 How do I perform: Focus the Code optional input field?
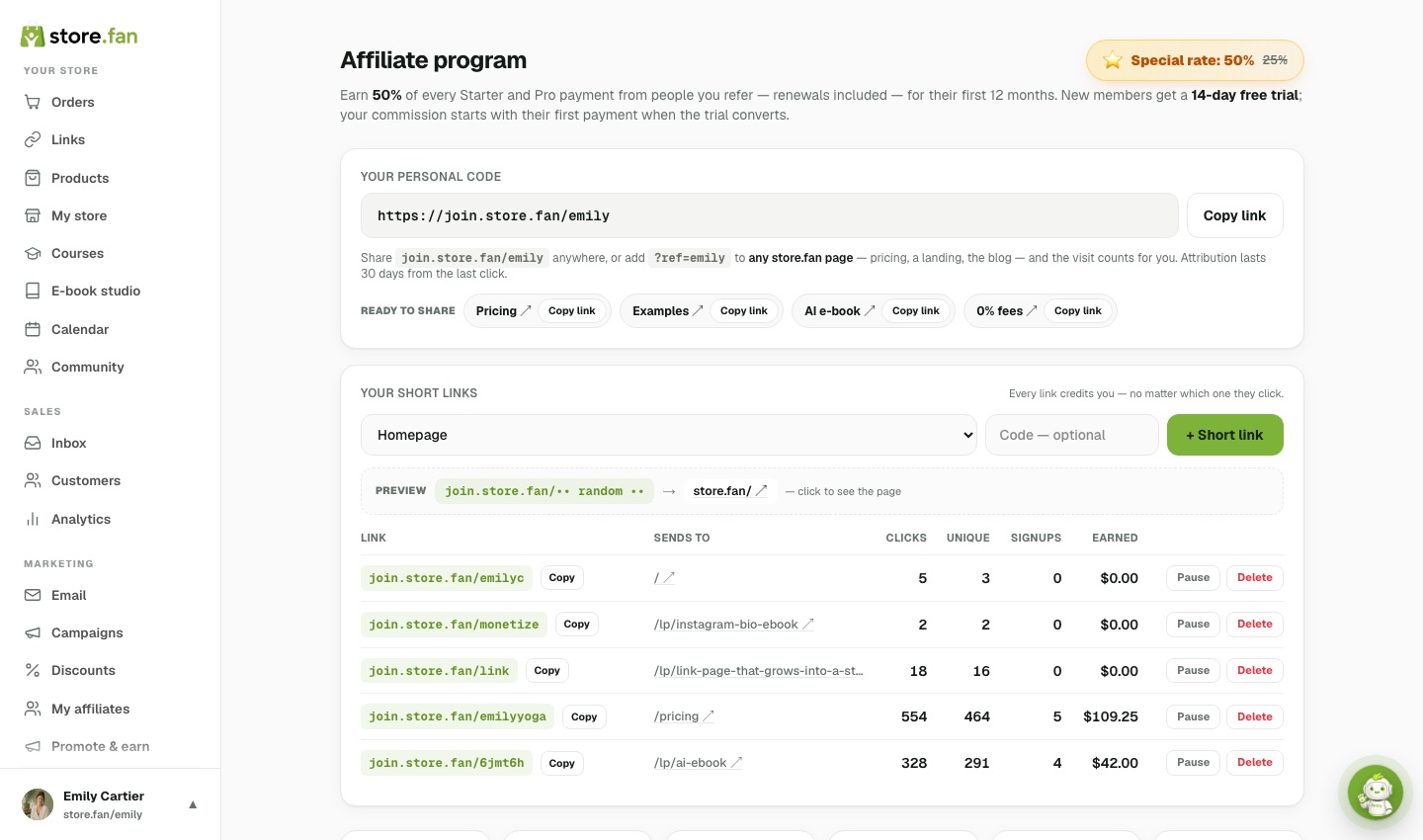coord(1071,435)
